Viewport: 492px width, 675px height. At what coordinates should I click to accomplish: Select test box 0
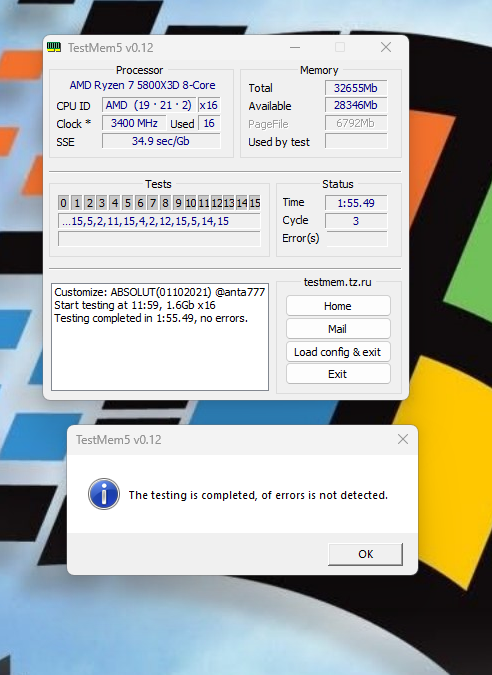coord(63,203)
